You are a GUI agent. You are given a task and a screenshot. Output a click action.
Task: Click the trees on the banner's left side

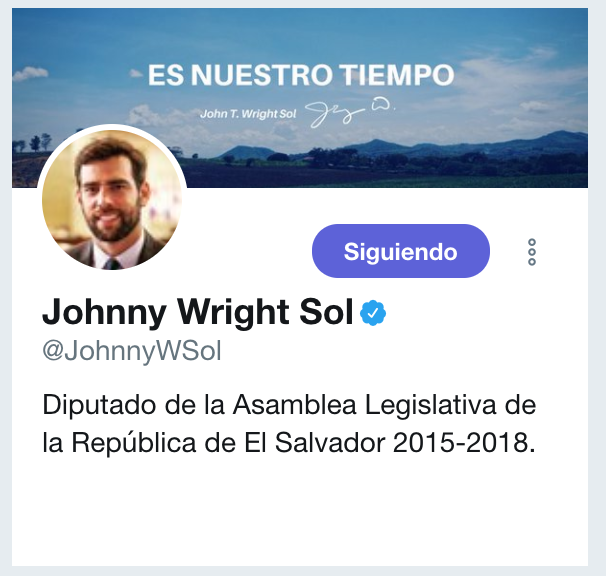(x=34, y=142)
